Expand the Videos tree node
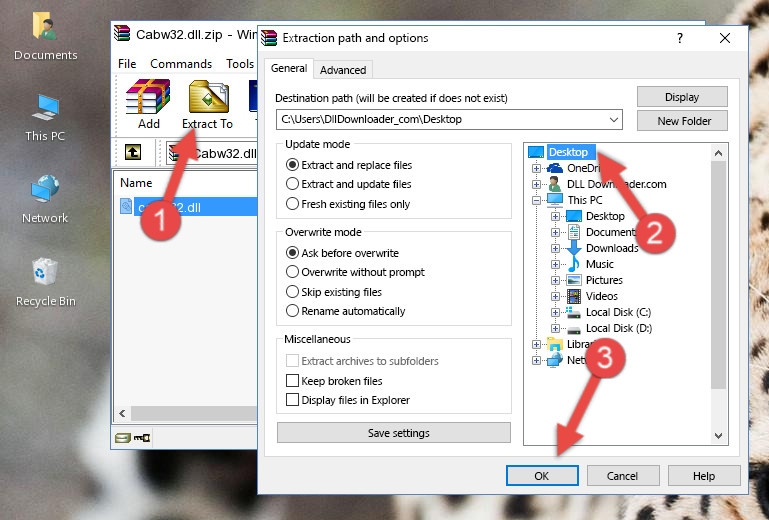Image resolution: width=769 pixels, height=520 pixels. pos(555,296)
